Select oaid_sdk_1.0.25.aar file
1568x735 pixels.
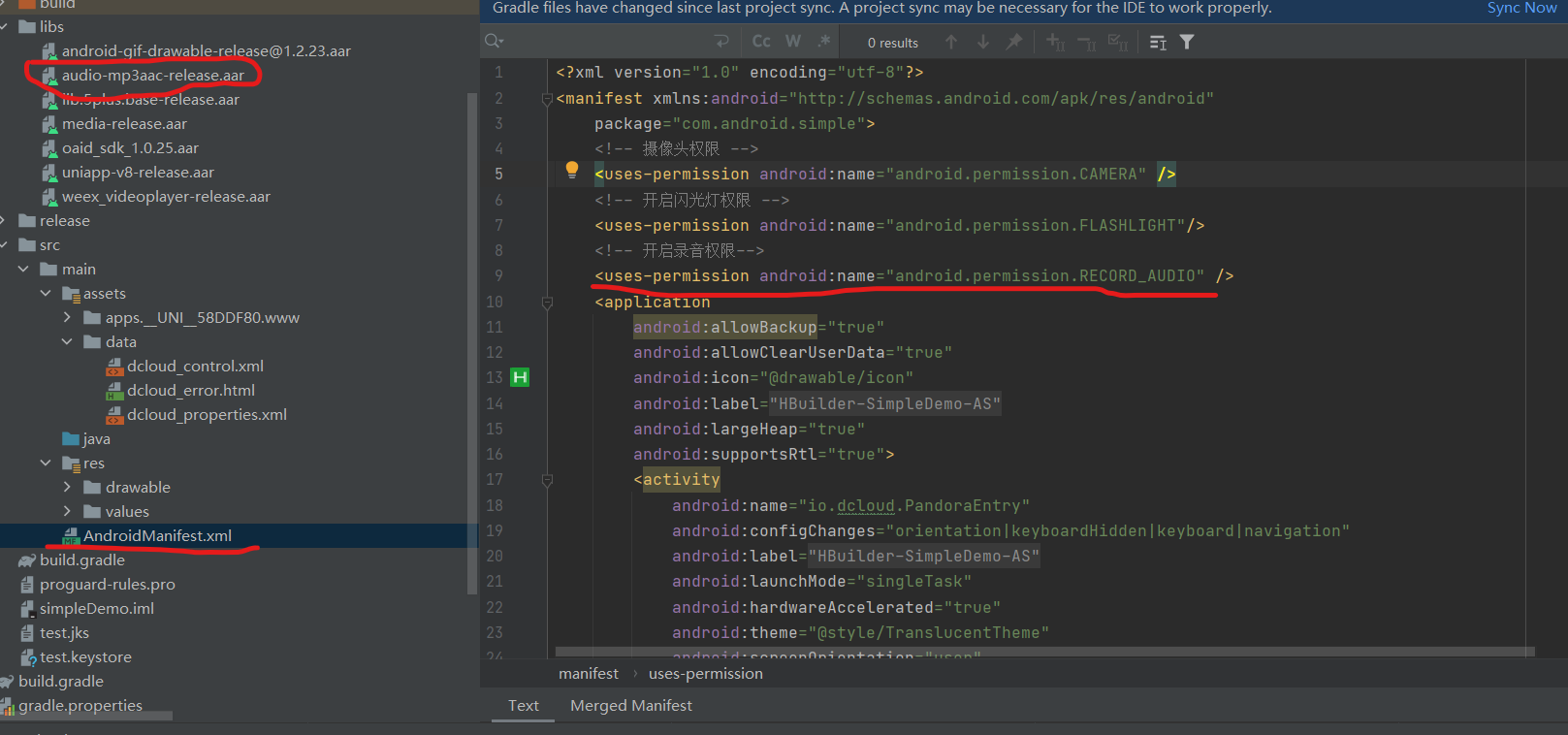pos(130,148)
